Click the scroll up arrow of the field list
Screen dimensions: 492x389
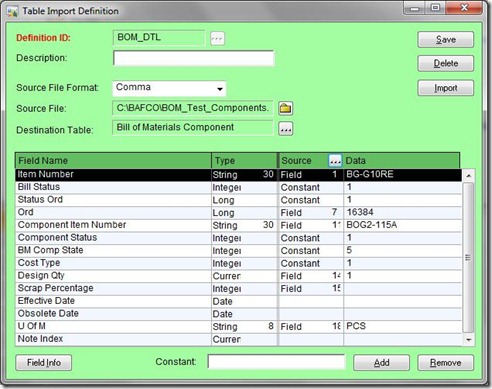[x=469, y=176]
